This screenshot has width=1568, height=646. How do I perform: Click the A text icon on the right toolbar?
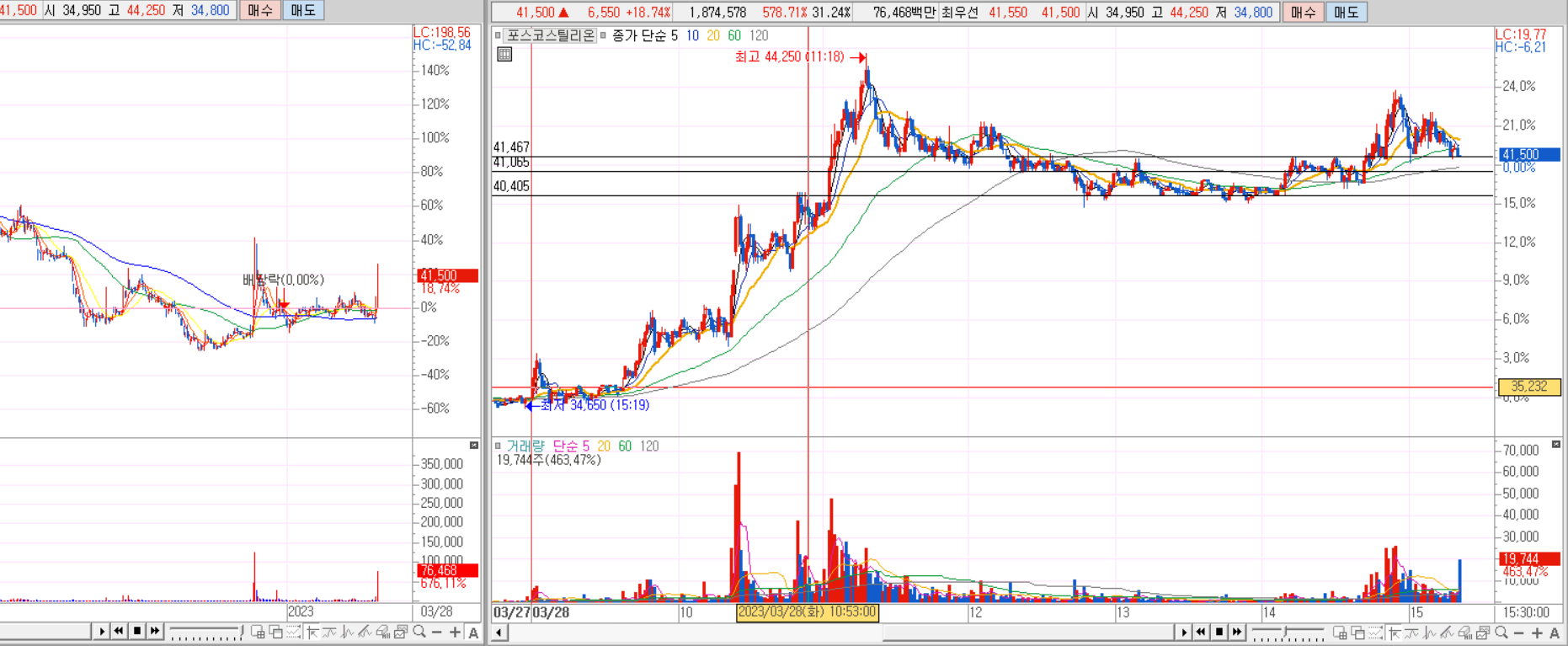(x=1555, y=633)
